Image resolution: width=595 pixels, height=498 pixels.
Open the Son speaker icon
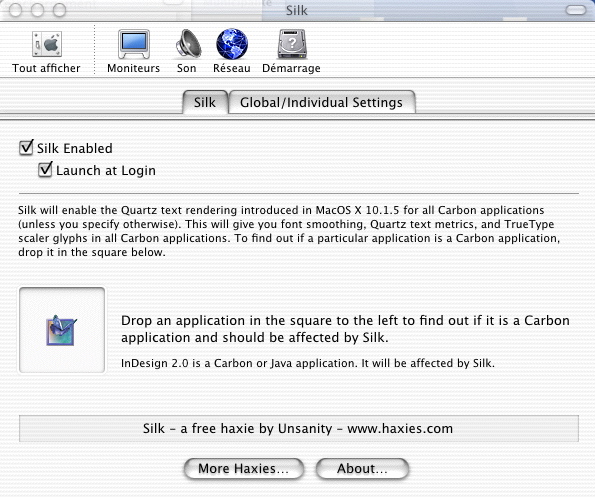click(188, 44)
